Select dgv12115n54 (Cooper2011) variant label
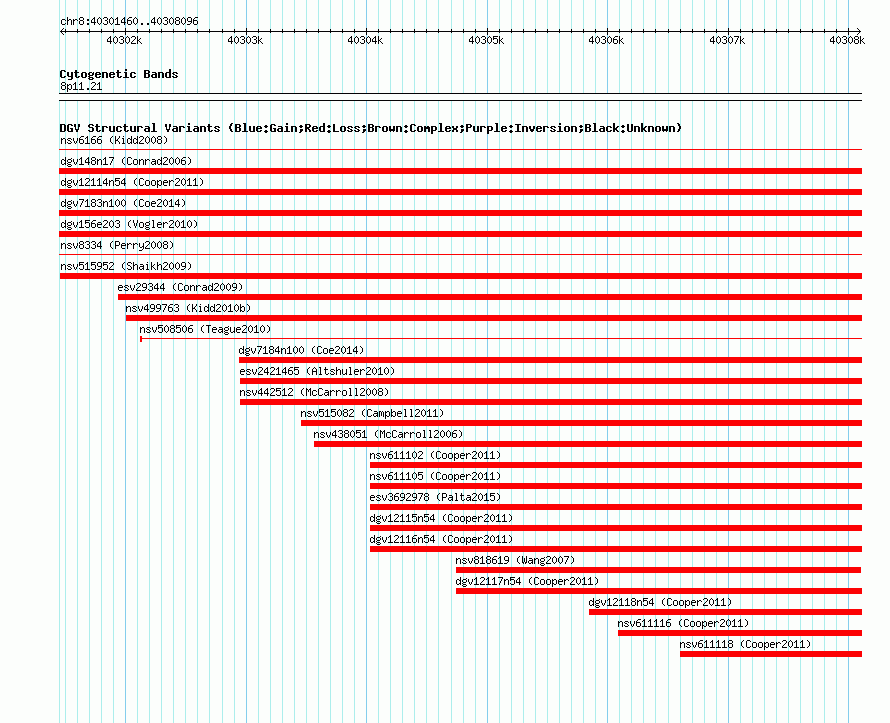 pyautogui.click(x=441, y=518)
